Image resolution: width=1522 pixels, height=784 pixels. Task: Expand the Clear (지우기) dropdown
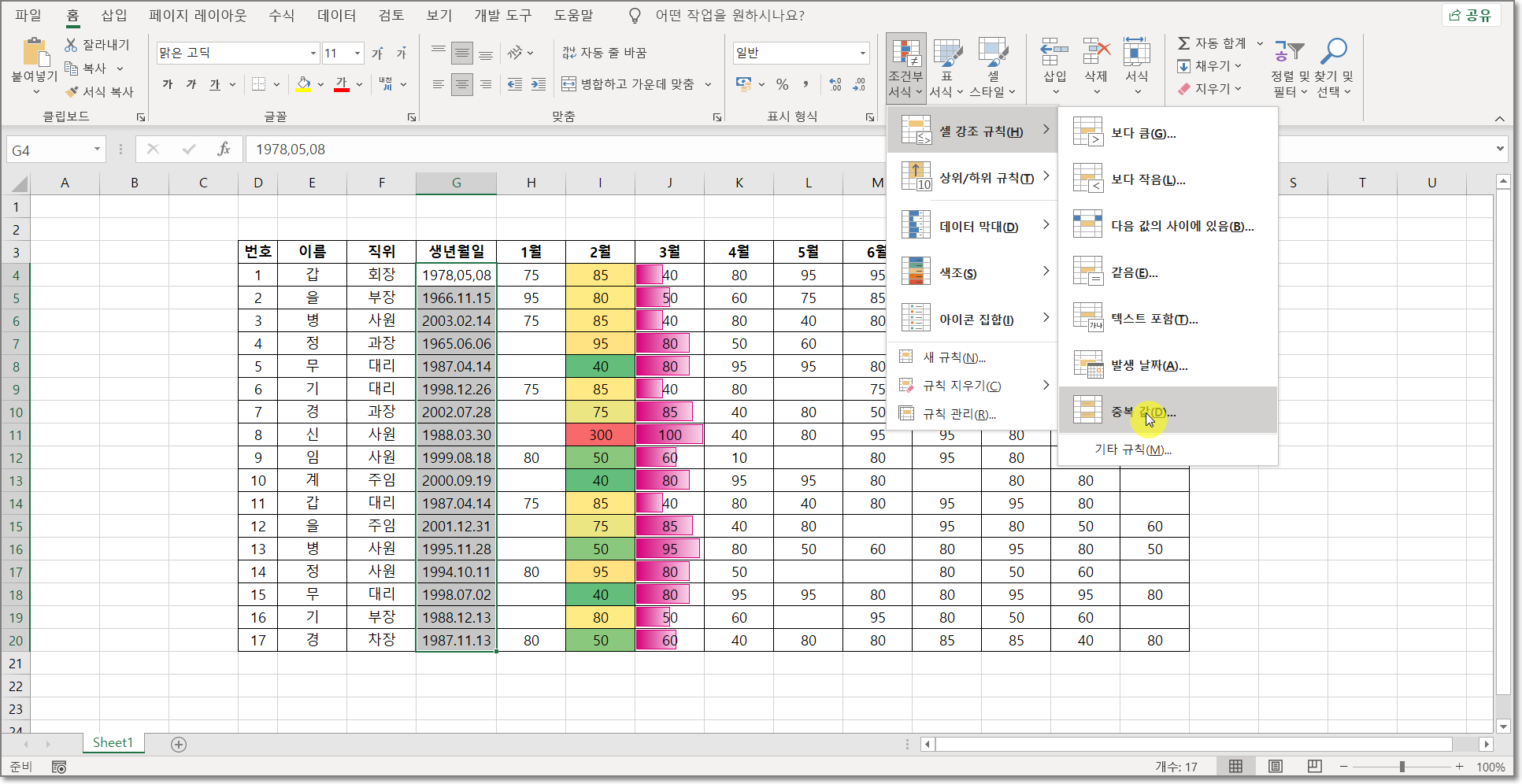[x=1238, y=89]
